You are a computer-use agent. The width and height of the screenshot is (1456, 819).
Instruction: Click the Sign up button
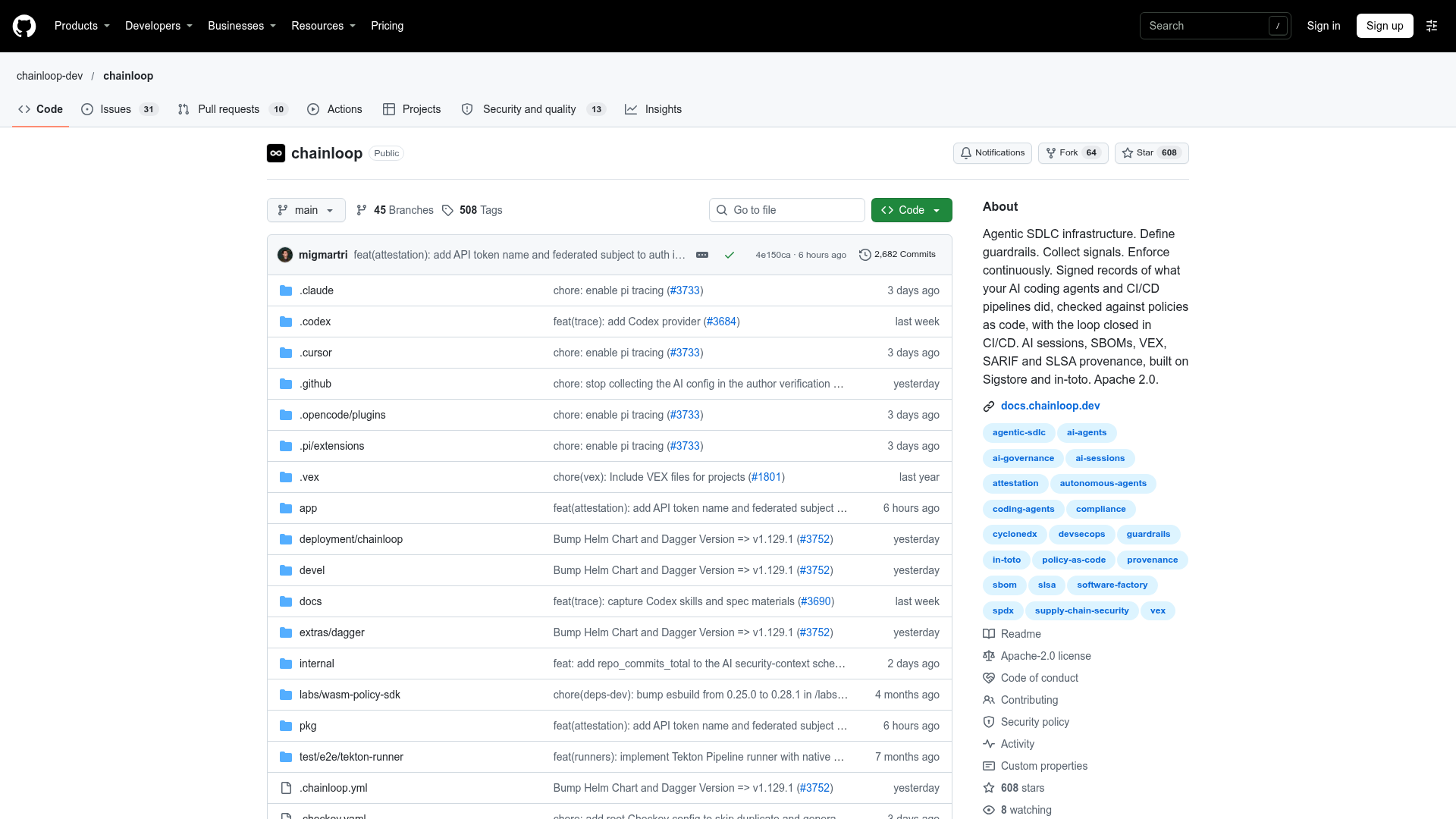(1385, 26)
